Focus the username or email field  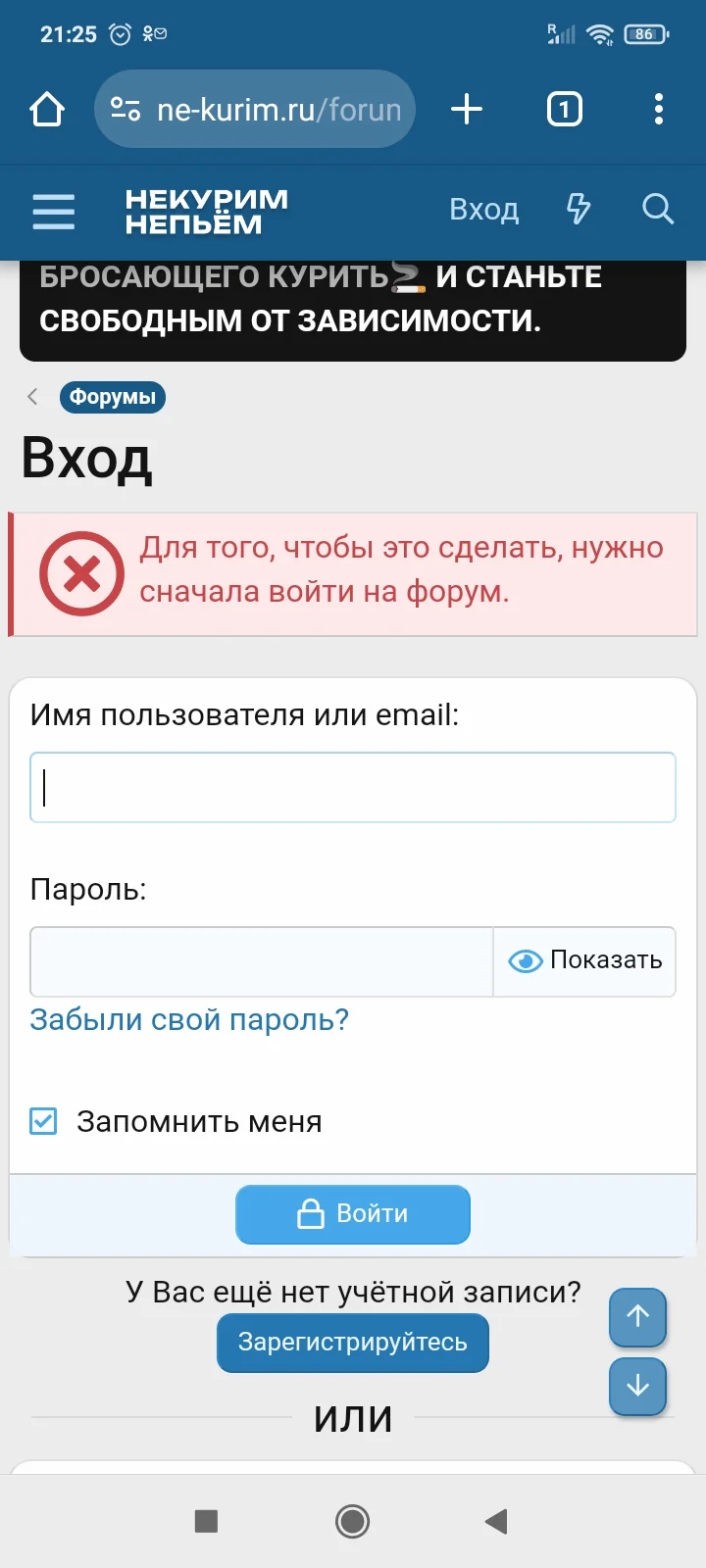(x=353, y=787)
